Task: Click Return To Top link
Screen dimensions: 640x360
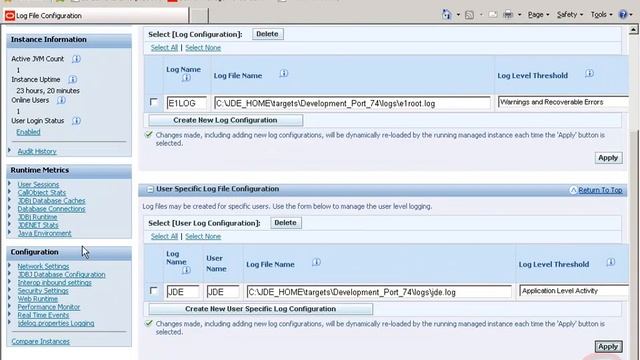Action: point(600,190)
